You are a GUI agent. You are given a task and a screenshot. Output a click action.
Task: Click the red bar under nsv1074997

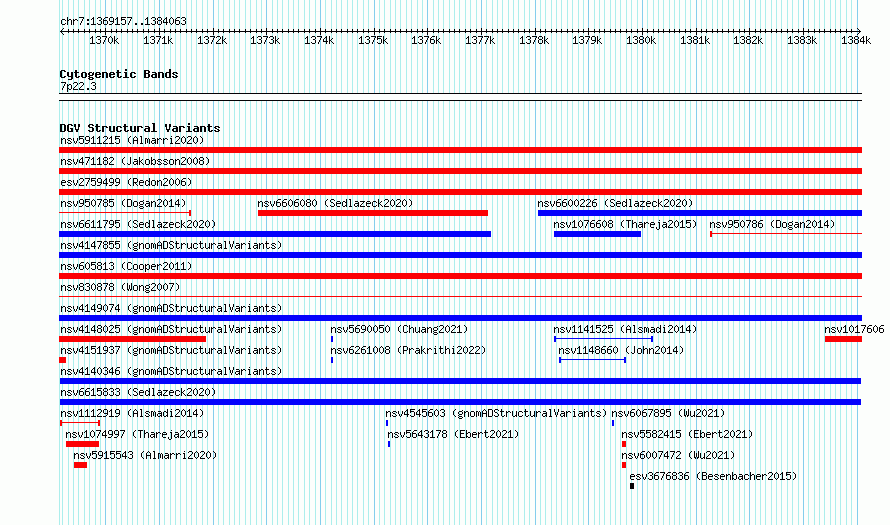(x=82, y=444)
